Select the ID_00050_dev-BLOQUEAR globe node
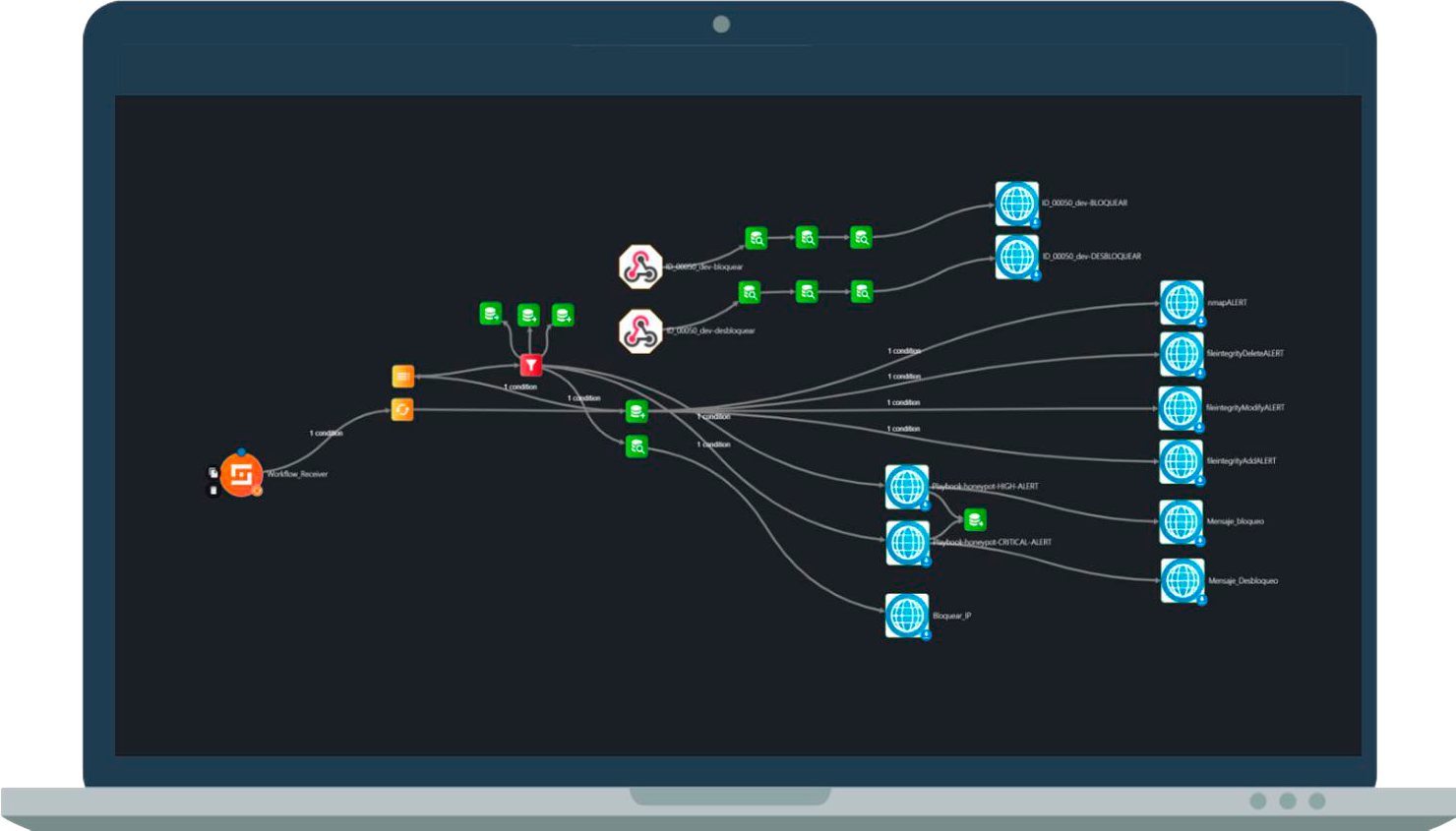 pos(1016,204)
